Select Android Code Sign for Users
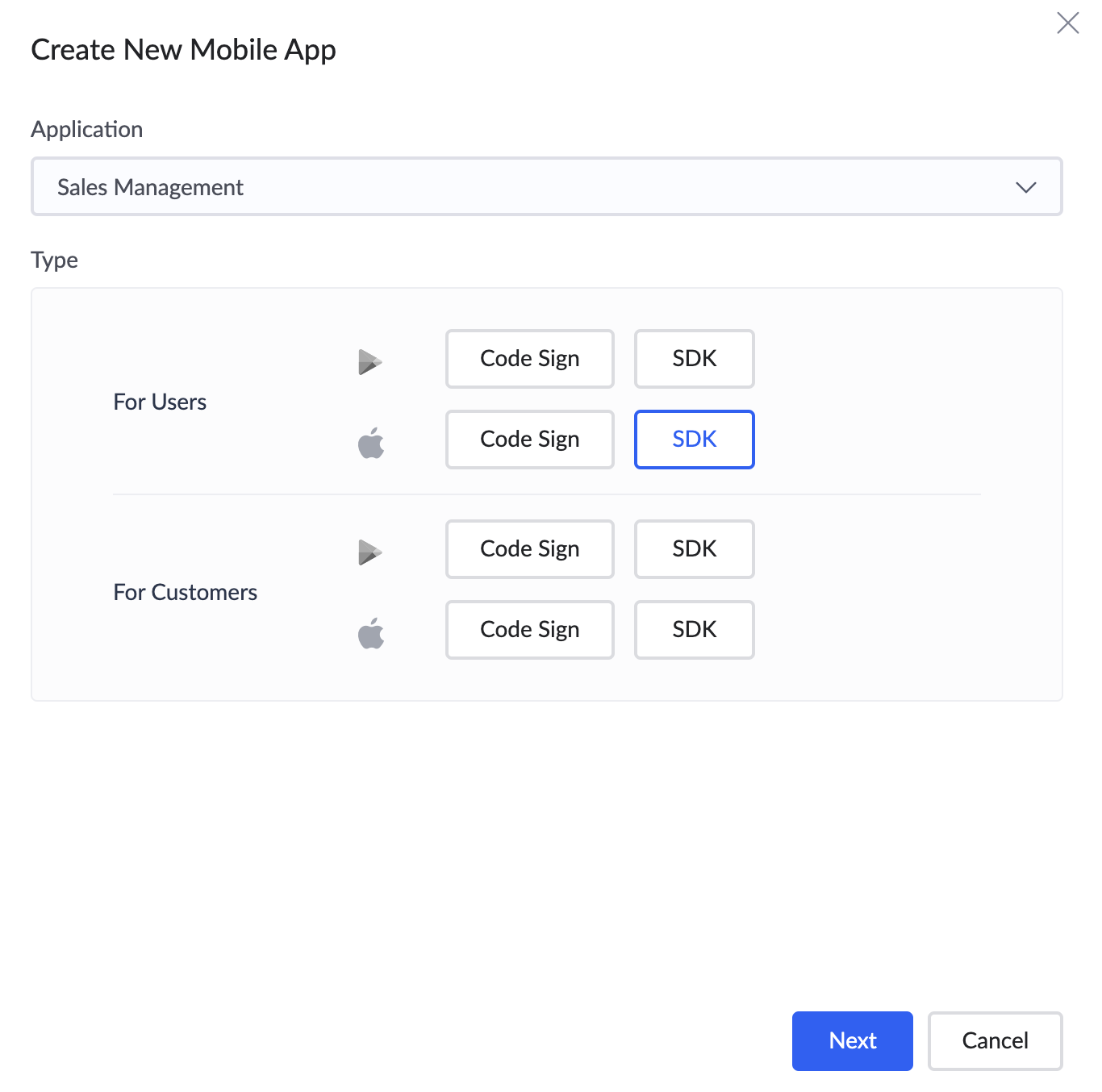Screen dimensions: 1102x1092 [x=529, y=359]
